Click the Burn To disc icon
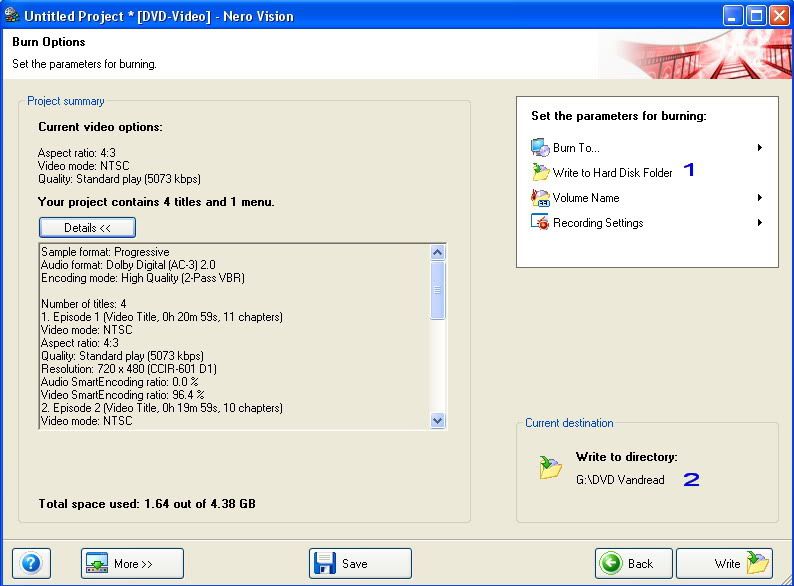 [540, 147]
